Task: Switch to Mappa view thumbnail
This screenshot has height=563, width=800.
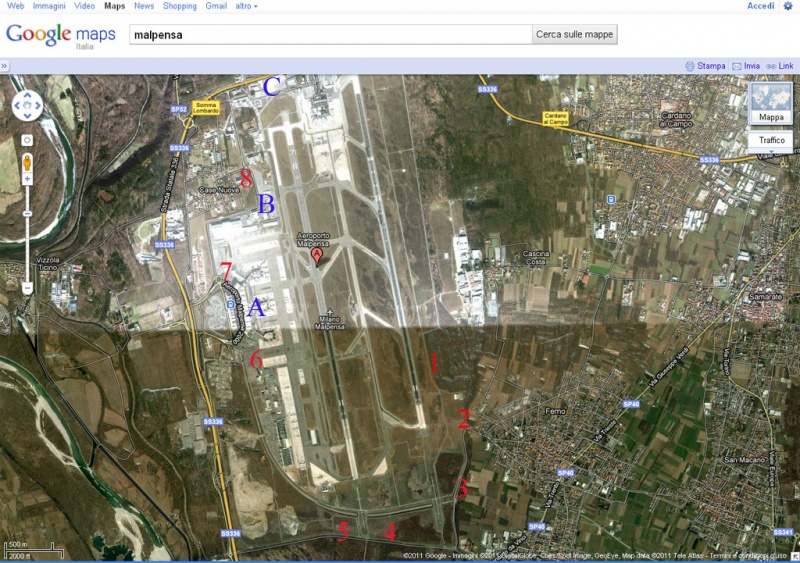Action: click(771, 104)
